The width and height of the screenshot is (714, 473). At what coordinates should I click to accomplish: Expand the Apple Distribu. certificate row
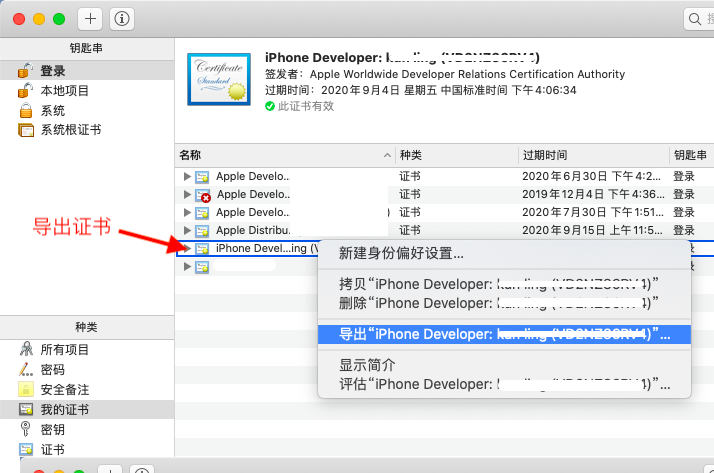pyautogui.click(x=187, y=230)
